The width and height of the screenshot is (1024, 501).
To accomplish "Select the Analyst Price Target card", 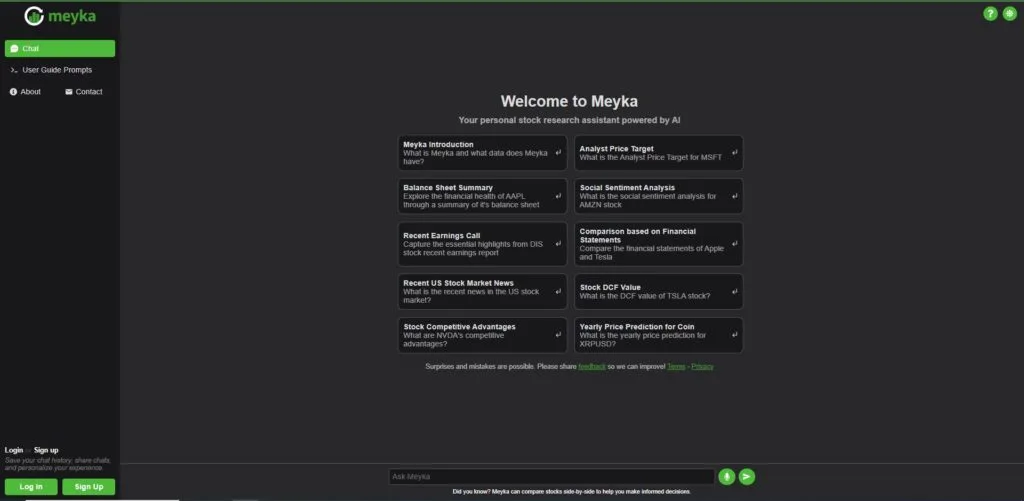I will point(658,153).
